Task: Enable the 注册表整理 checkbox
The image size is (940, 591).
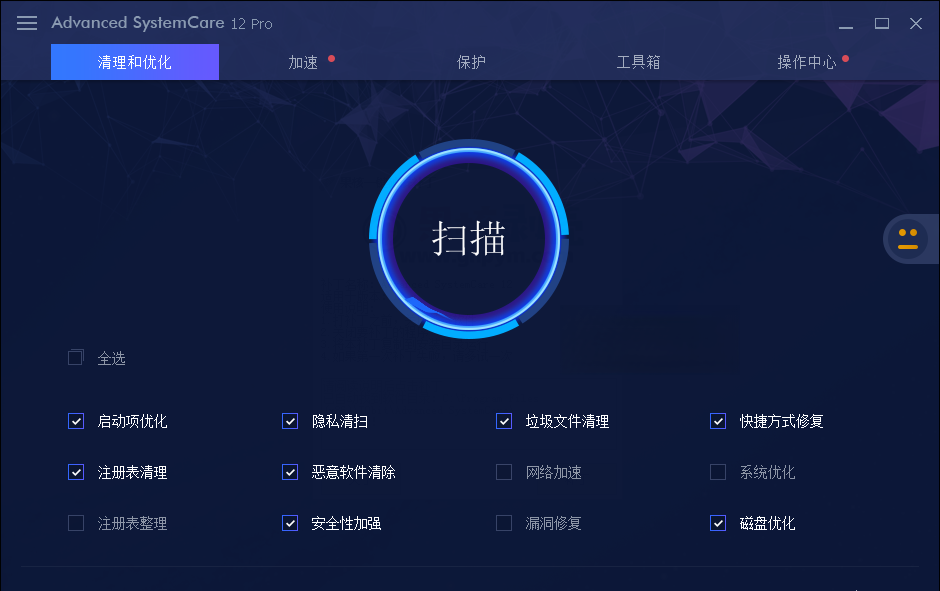Action: (x=76, y=523)
